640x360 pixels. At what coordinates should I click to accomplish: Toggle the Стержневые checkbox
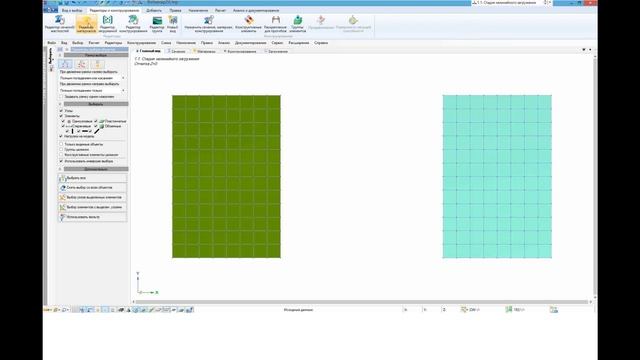(x=63, y=126)
